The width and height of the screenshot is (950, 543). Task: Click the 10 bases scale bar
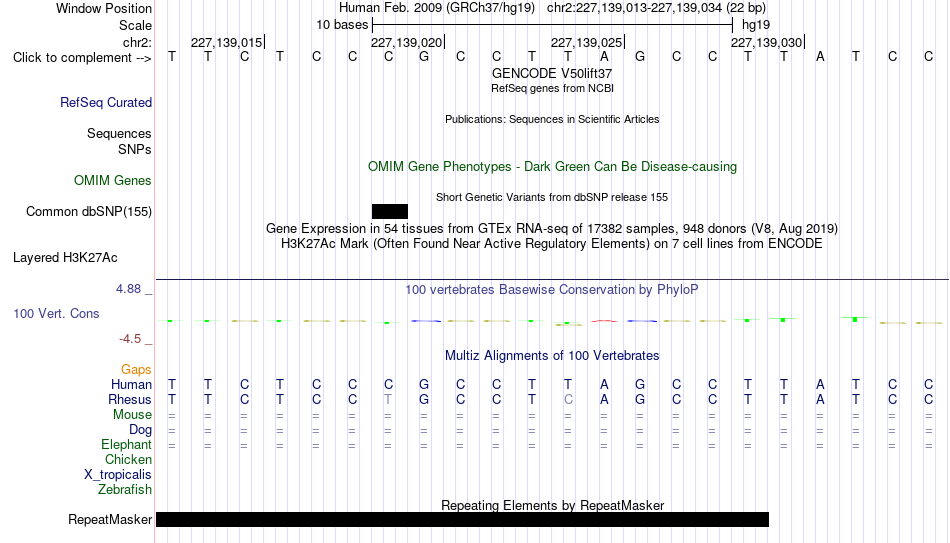pos(552,25)
